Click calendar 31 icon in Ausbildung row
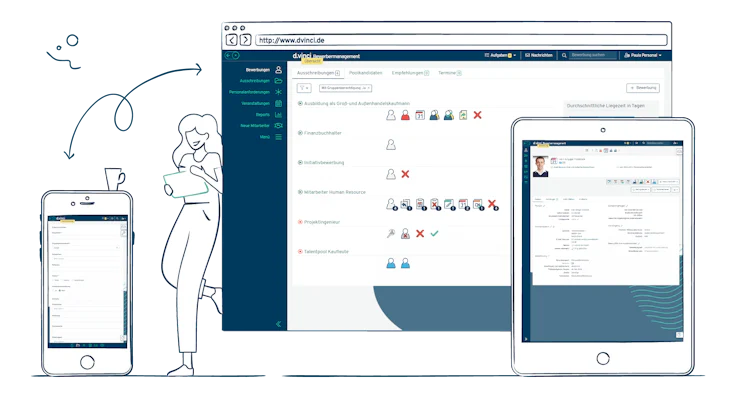The width and height of the screenshot is (736, 397). pos(420,115)
